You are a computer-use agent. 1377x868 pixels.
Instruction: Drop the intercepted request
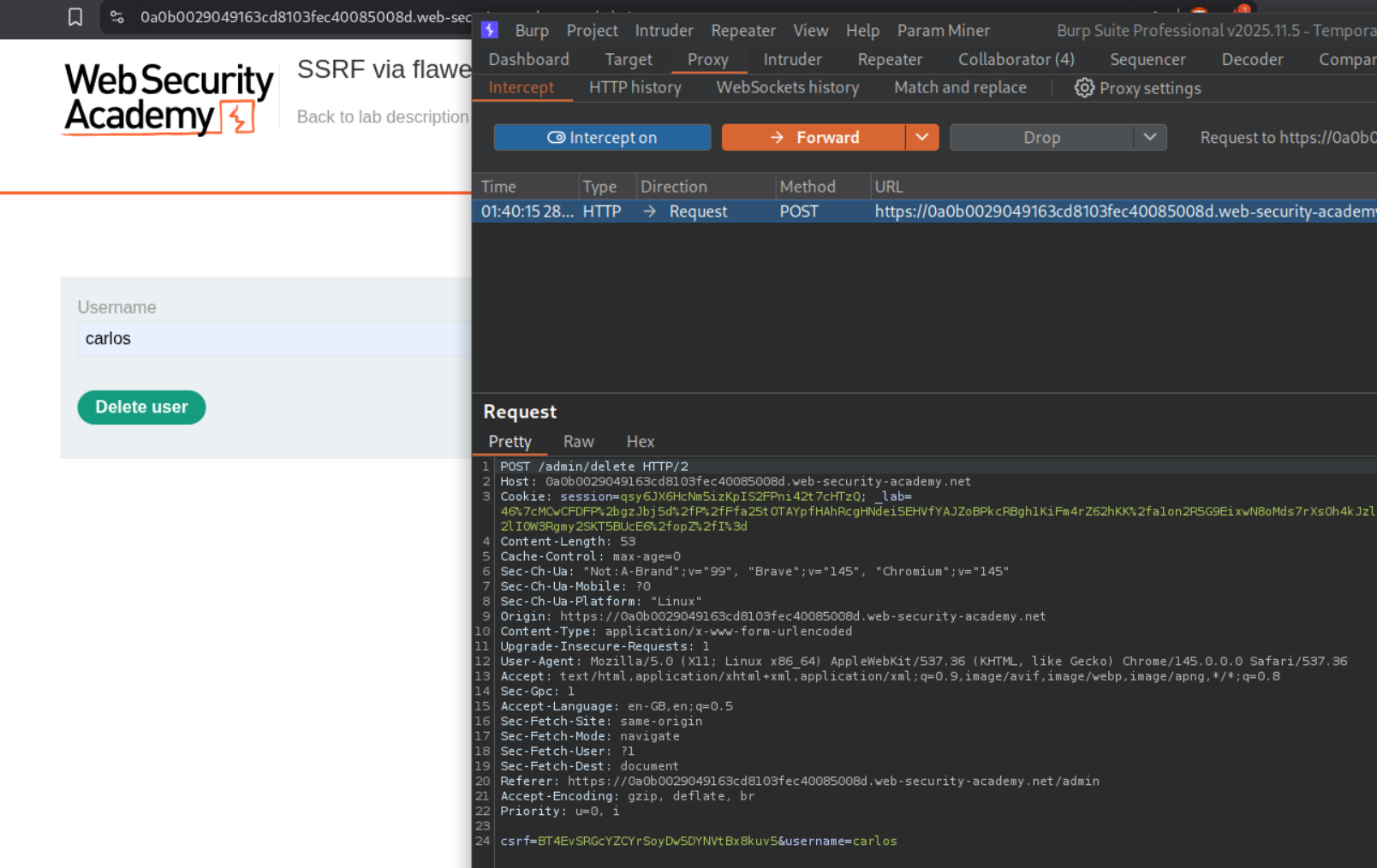(1041, 138)
